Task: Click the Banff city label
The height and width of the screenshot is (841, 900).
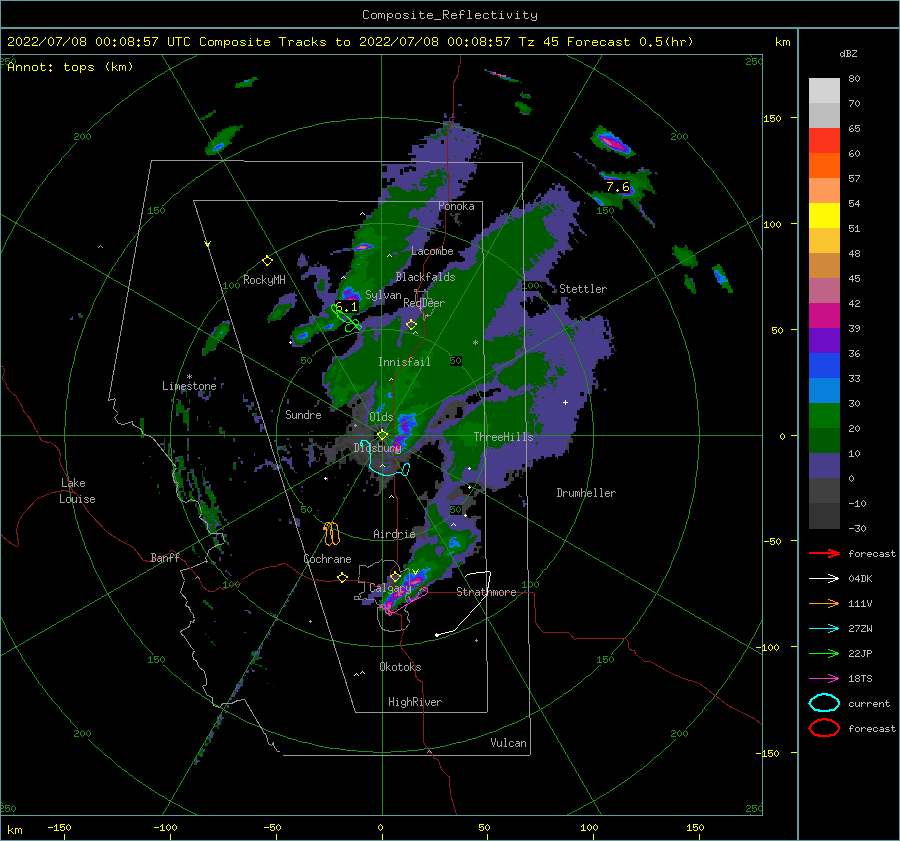Action: coord(165,557)
